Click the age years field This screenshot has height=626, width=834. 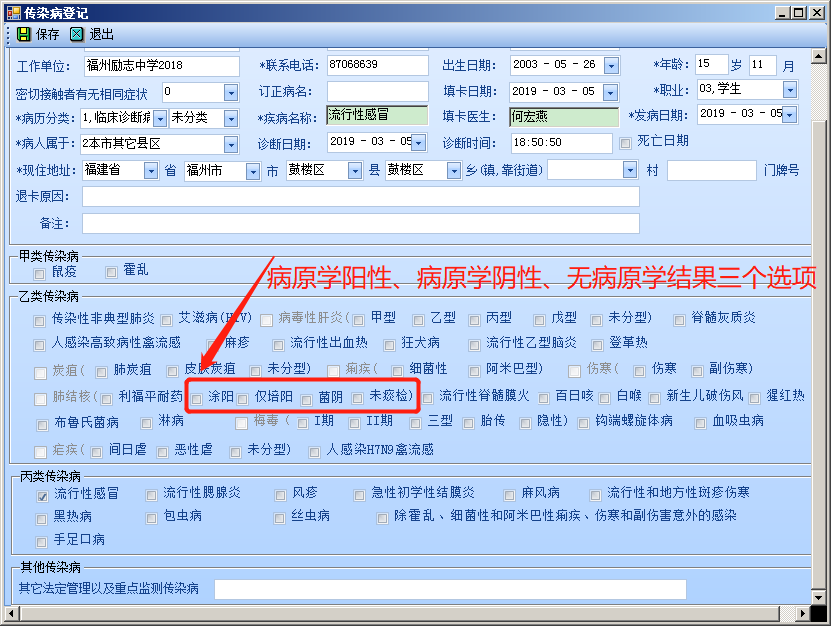(711, 64)
